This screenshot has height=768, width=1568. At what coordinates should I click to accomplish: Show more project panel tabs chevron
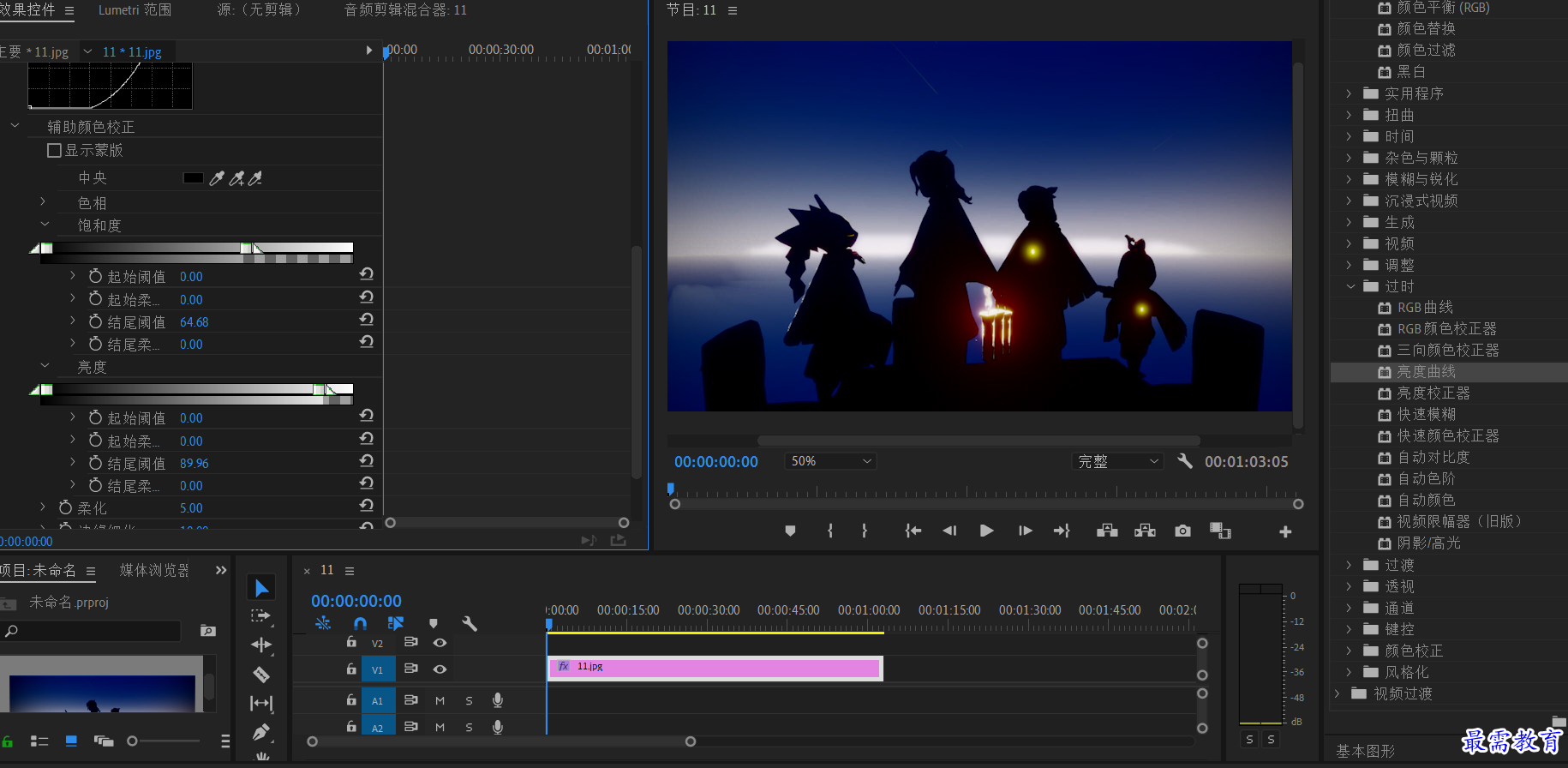coord(221,570)
